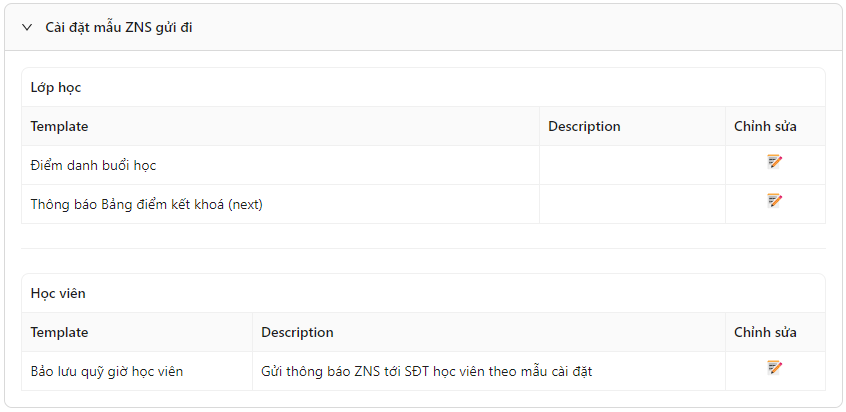The image size is (846, 412).
Task: Edit the Bảo lưu quỹ giờ học viên template
Action: pyautogui.click(x=775, y=368)
